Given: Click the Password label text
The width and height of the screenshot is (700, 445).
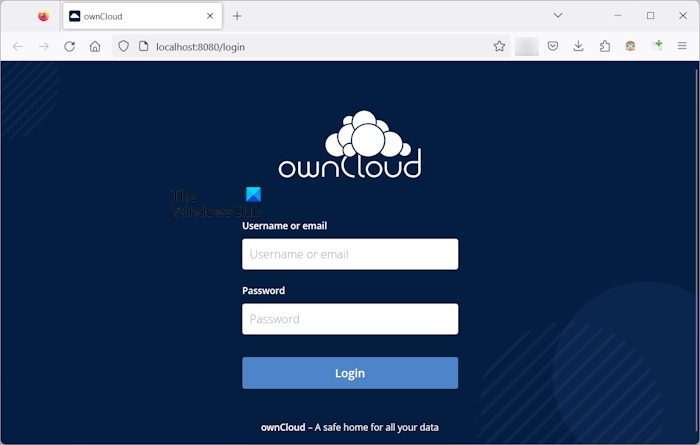Looking at the screenshot, I should (263, 291).
